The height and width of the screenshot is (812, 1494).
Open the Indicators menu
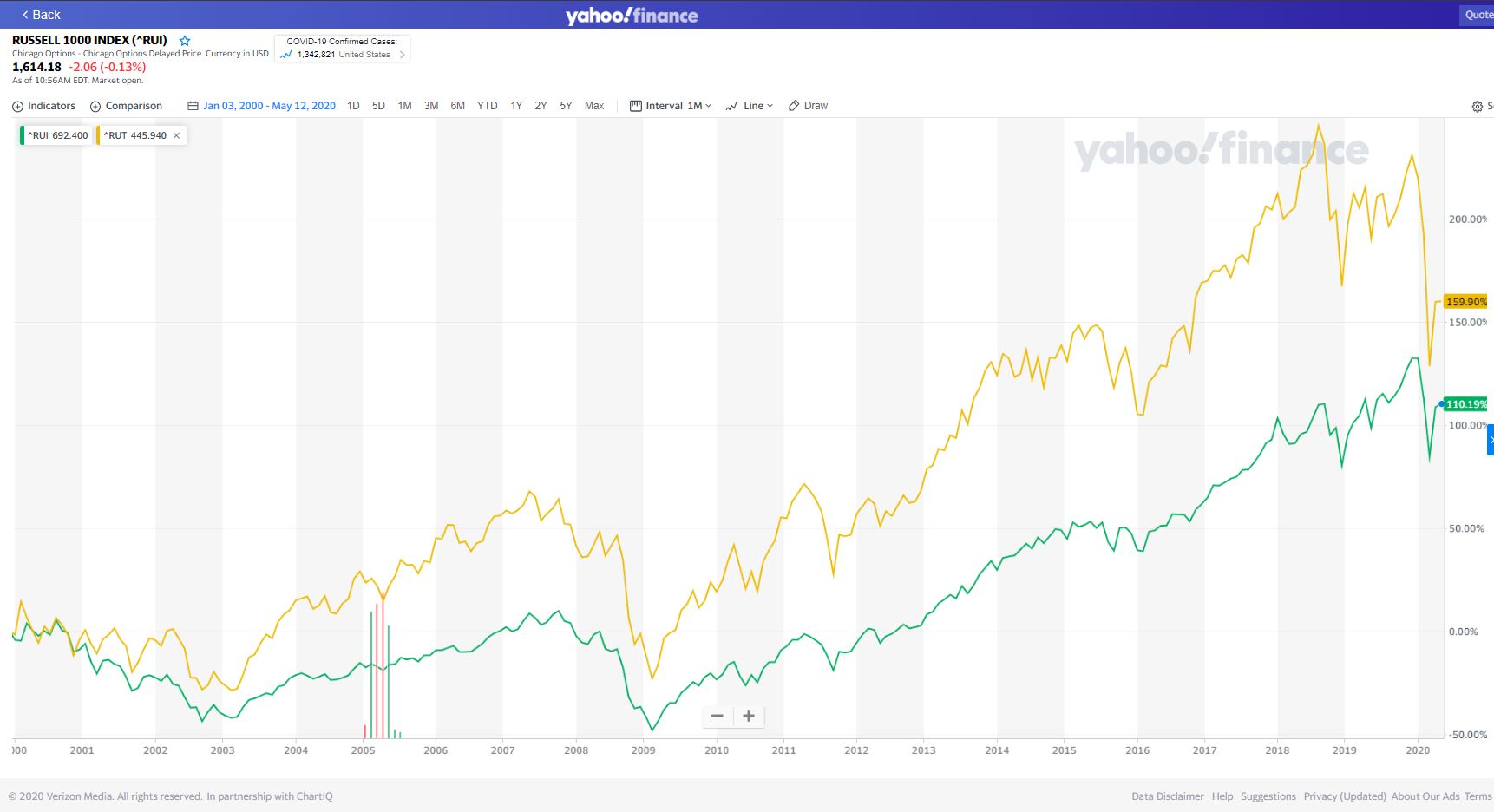(44, 106)
